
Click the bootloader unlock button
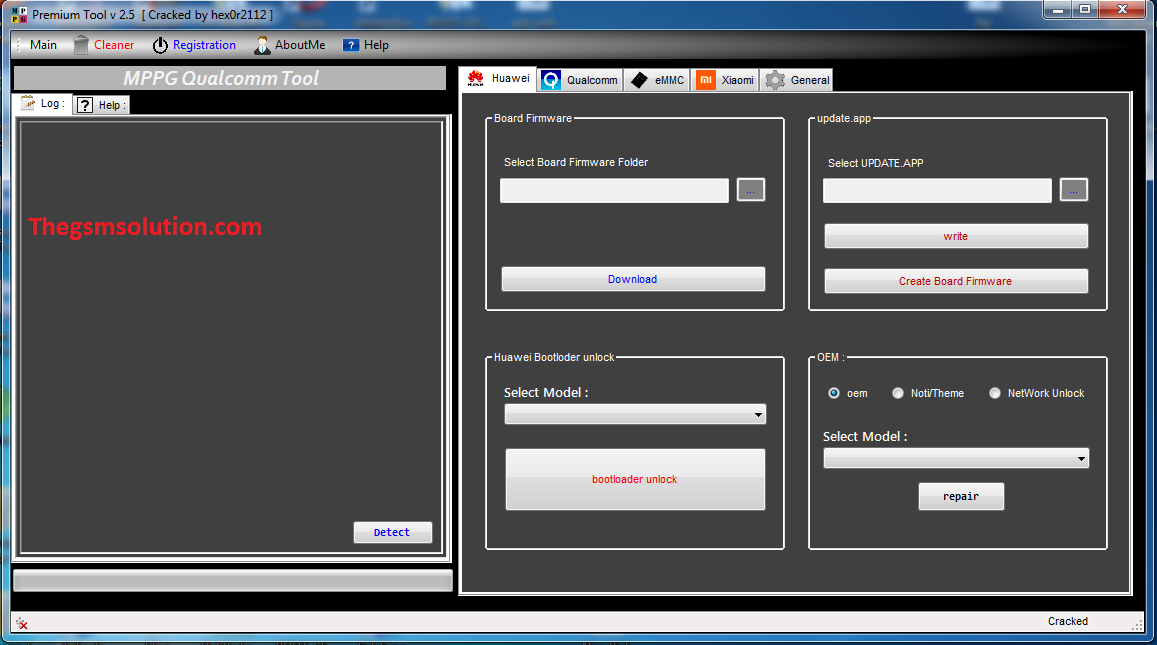click(x=635, y=479)
